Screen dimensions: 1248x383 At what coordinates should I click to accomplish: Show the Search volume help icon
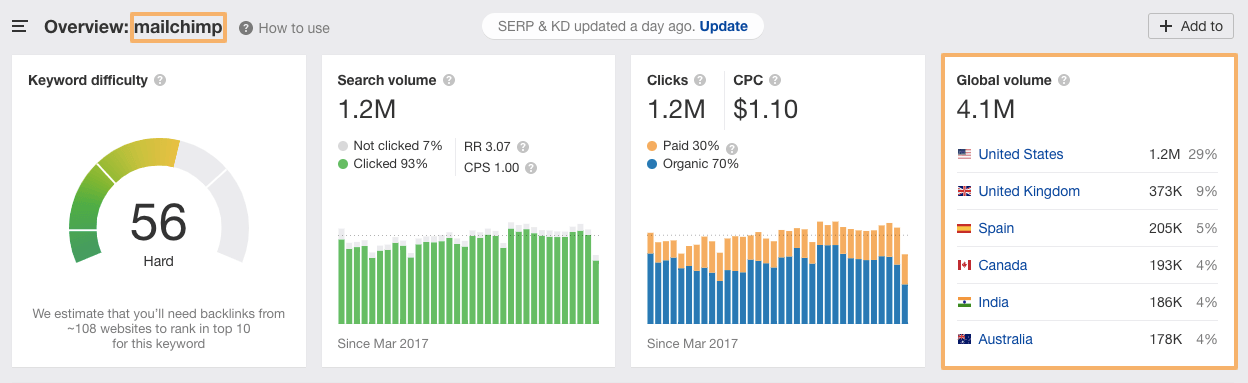click(x=449, y=80)
